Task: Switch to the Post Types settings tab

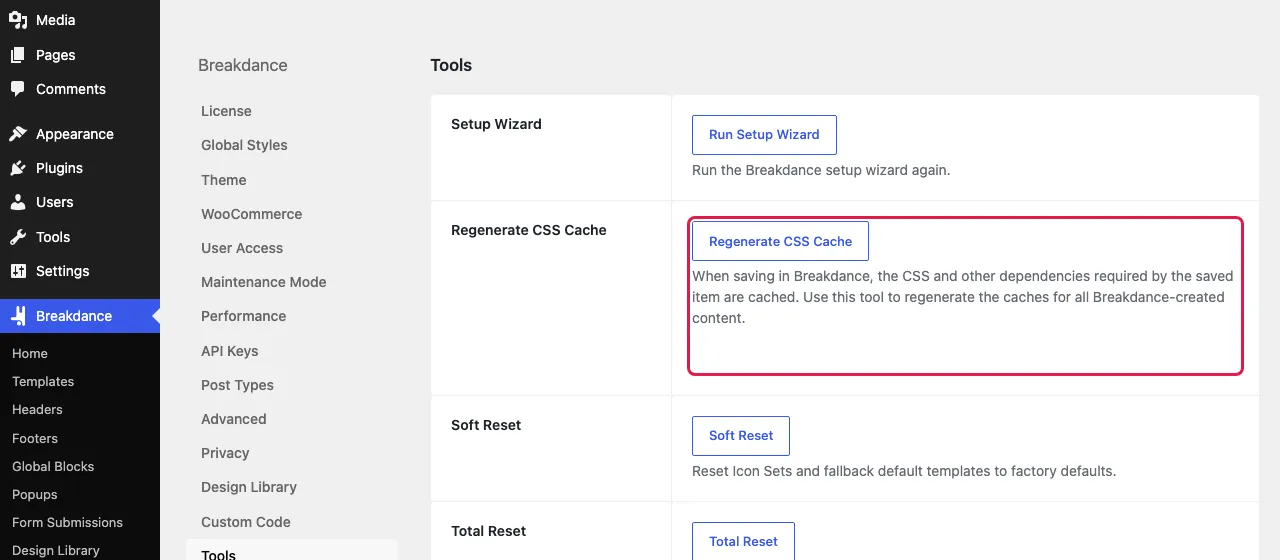Action: [237, 385]
